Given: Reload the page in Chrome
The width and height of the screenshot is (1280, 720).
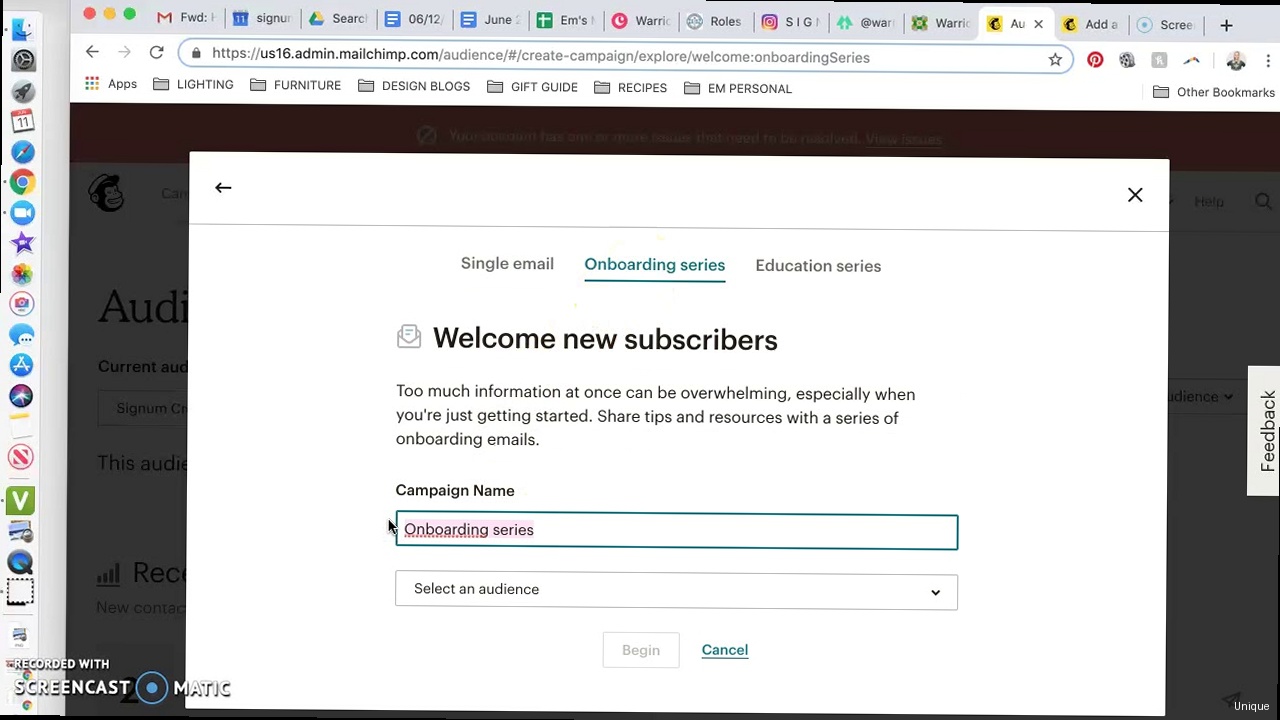Looking at the screenshot, I should coord(156,52).
